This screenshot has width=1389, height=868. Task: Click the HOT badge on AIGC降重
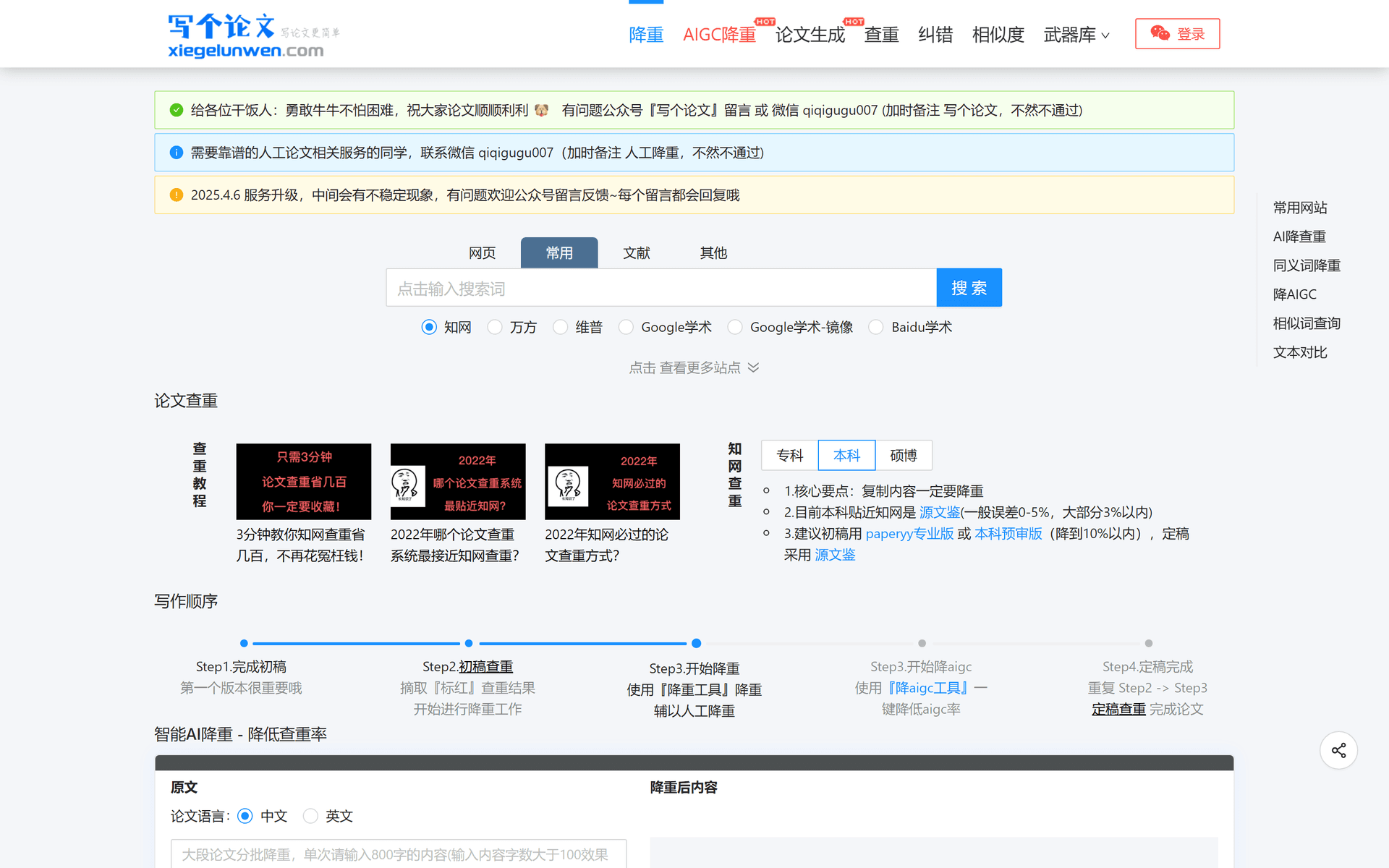765,22
